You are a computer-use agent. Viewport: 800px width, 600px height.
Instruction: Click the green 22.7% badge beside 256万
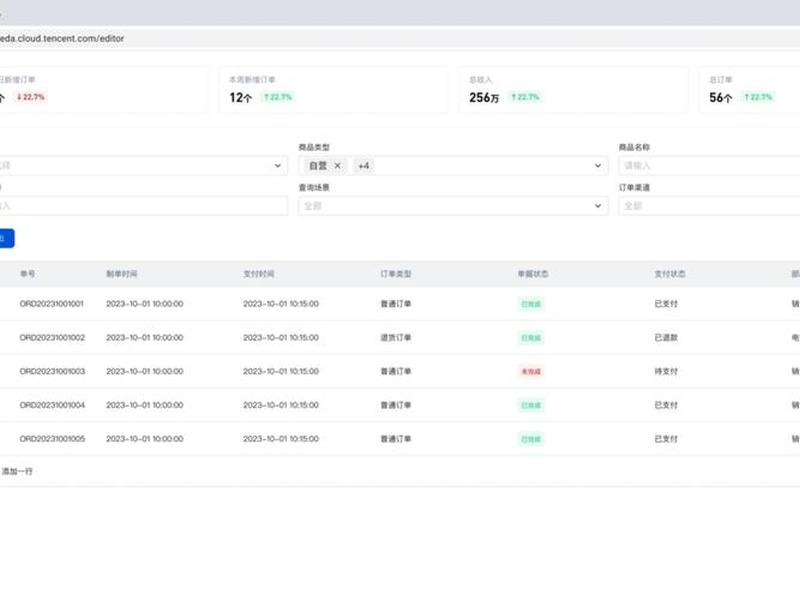click(x=526, y=97)
